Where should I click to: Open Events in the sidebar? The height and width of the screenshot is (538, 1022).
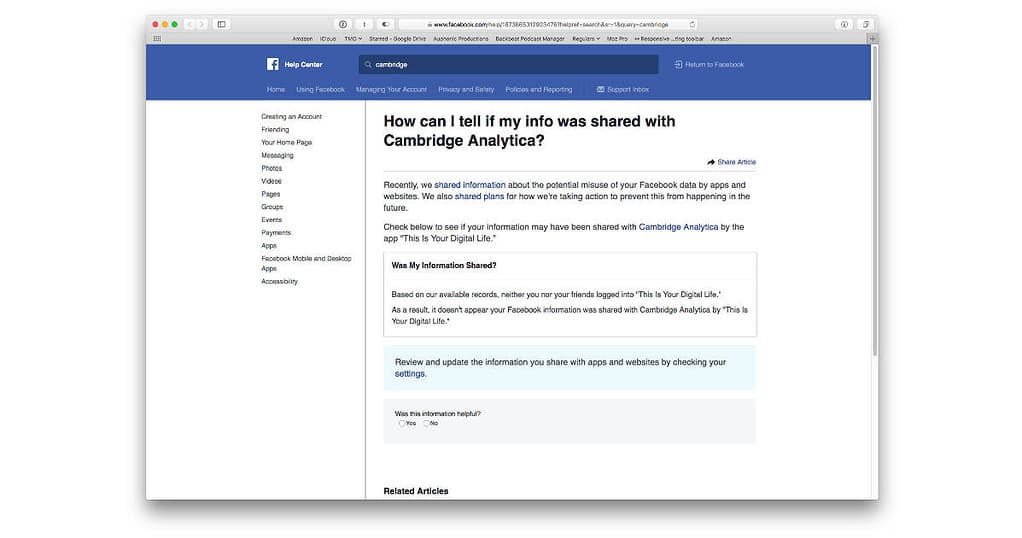pyautogui.click(x=271, y=220)
